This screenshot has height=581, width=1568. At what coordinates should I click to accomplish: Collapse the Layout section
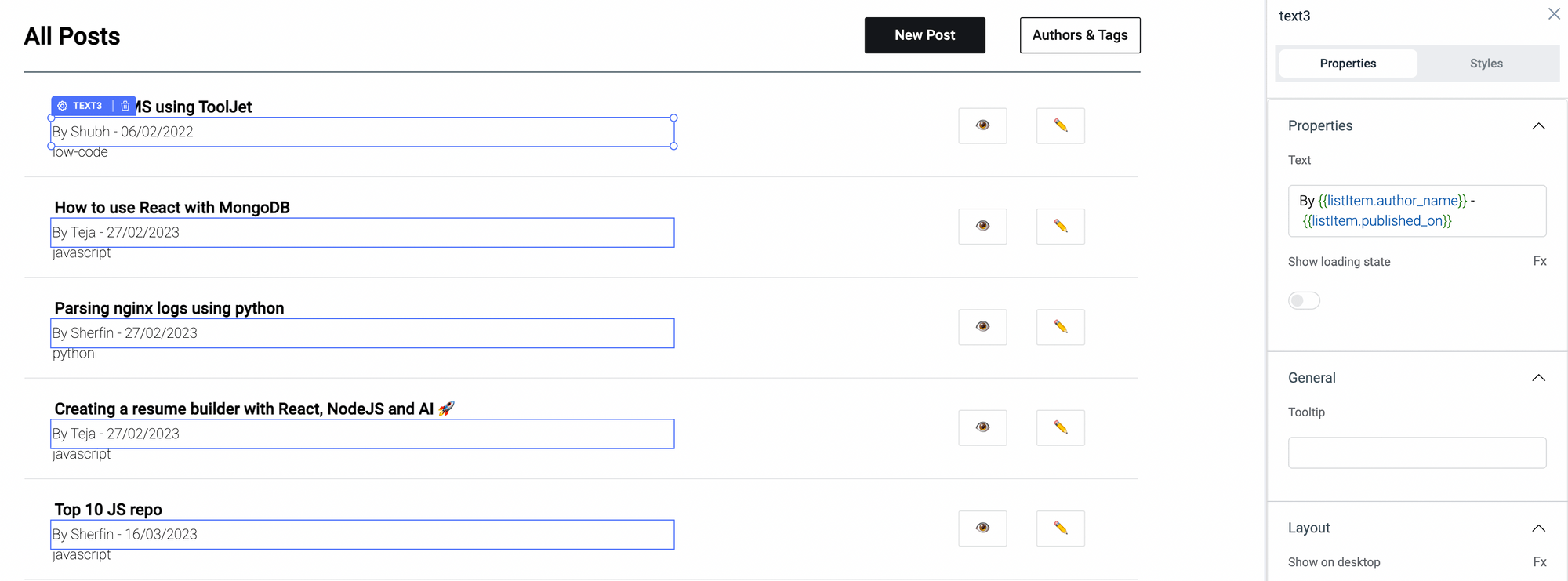pos(1538,528)
